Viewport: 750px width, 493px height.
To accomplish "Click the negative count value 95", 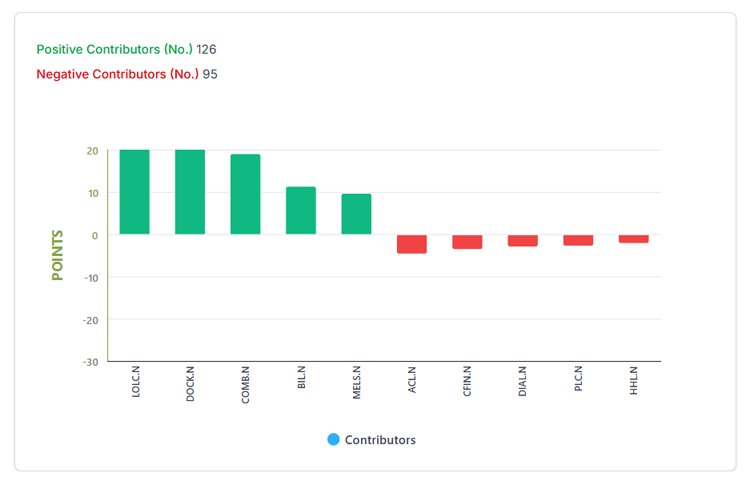I will click(210, 74).
